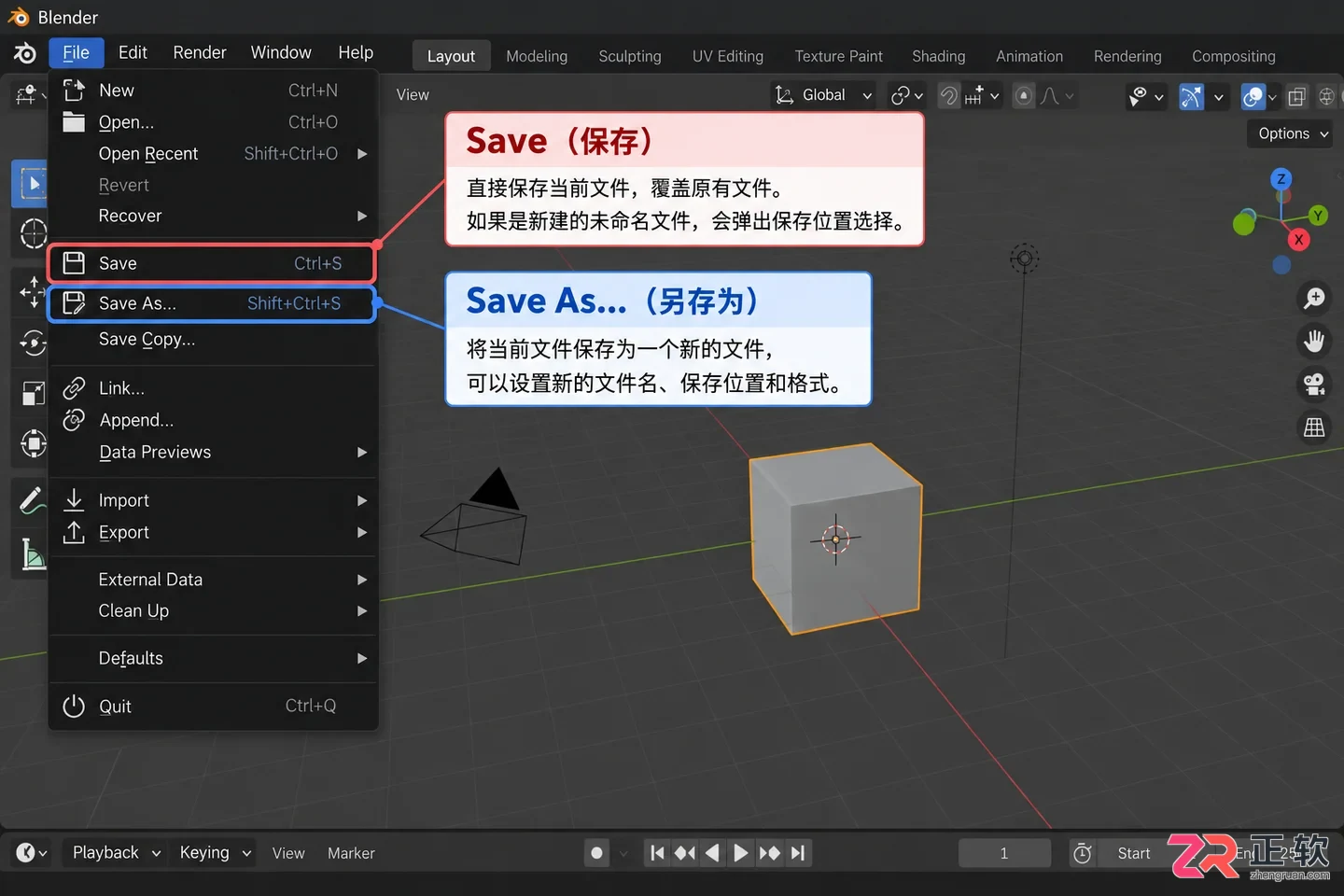Viewport: 1344px width, 896px height.
Task: Toggle viewport gizmos visibility
Action: (x=1192, y=96)
